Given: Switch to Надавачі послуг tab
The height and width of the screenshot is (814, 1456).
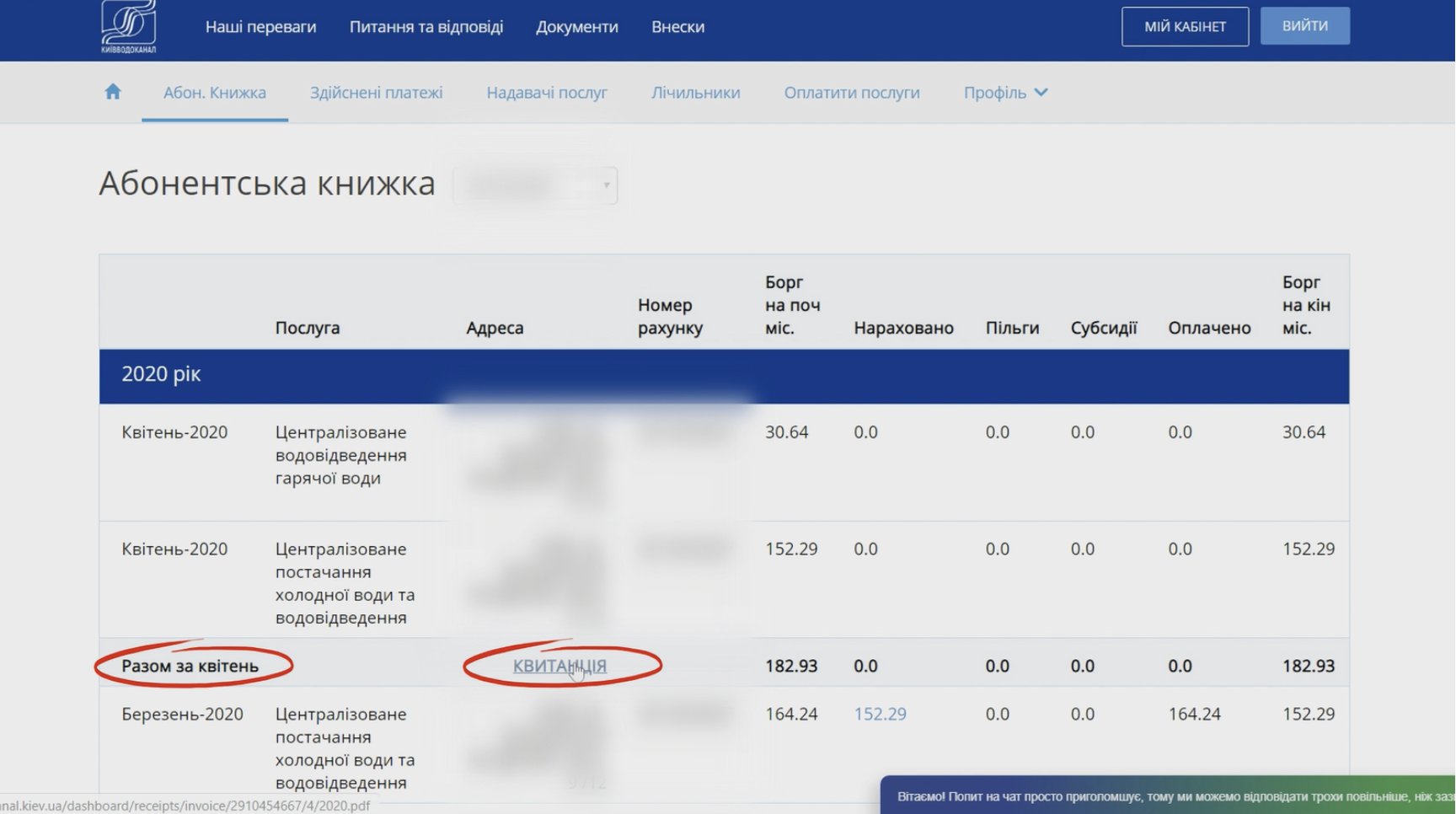Looking at the screenshot, I should coord(547,93).
